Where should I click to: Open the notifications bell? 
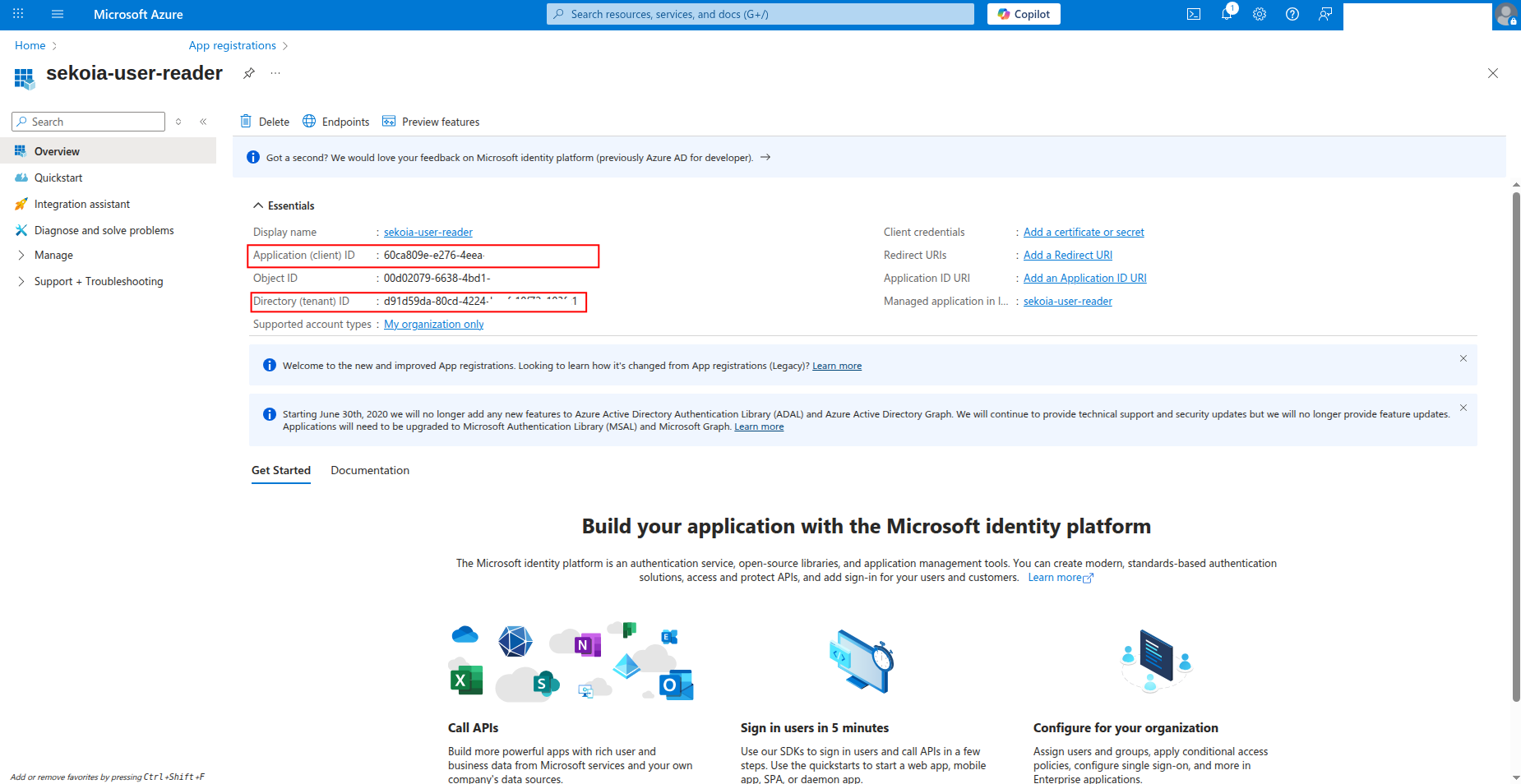pyautogui.click(x=1227, y=14)
